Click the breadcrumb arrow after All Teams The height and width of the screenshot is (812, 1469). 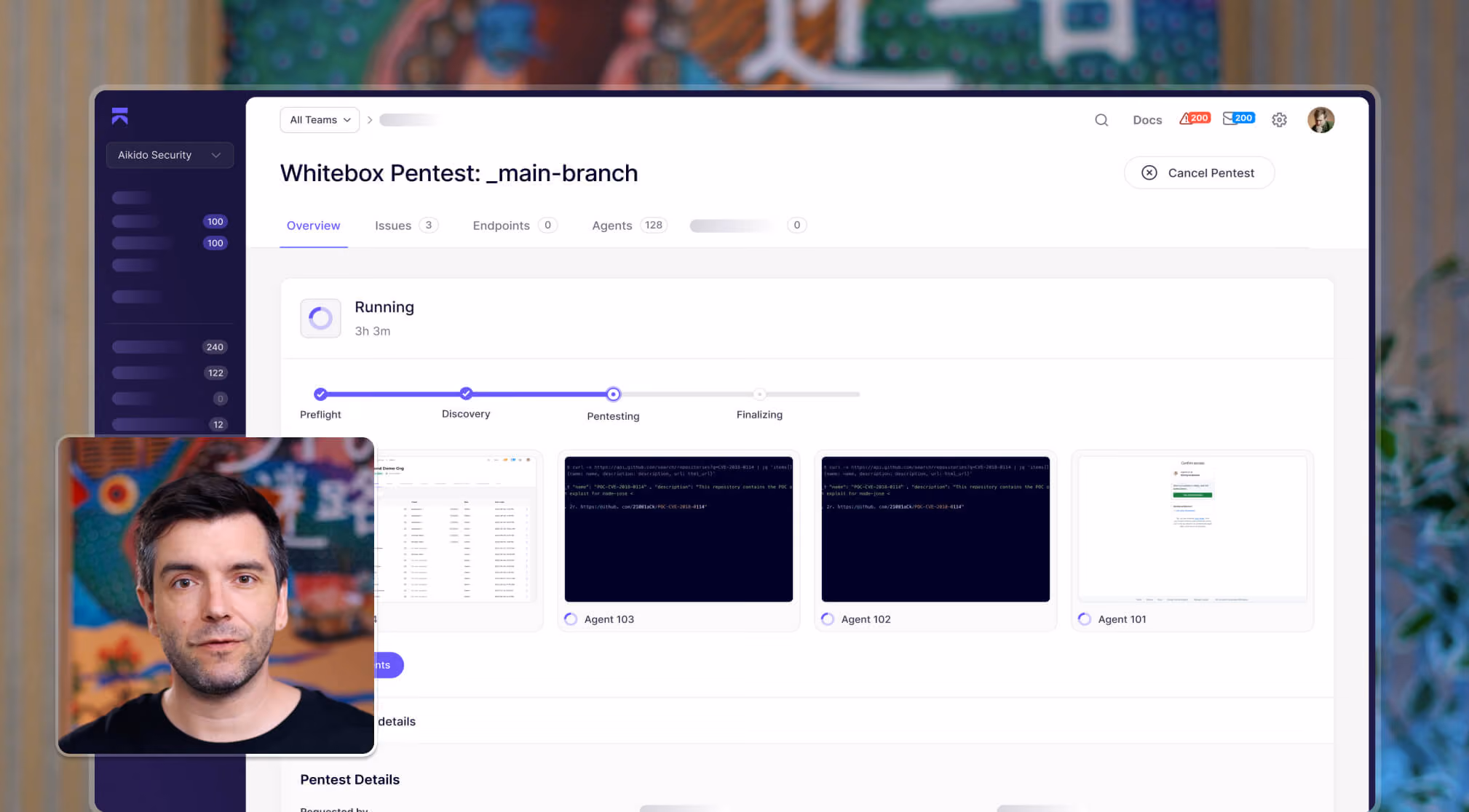(370, 120)
